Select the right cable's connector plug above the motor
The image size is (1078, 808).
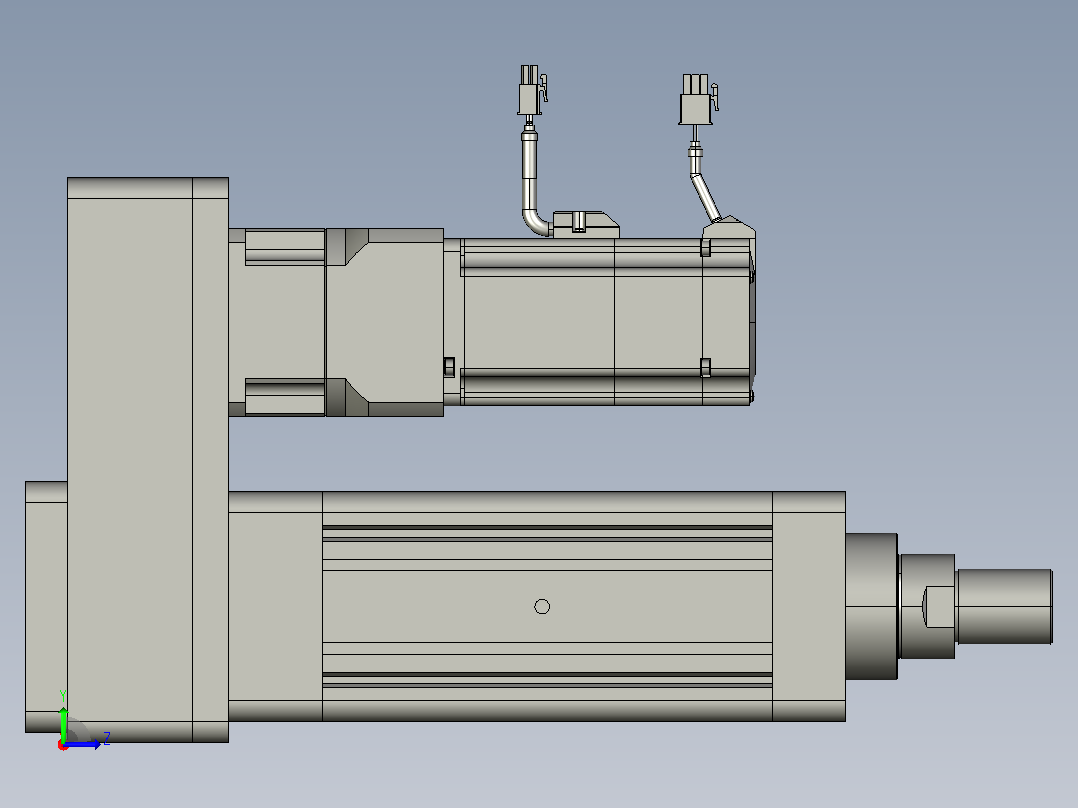698,100
